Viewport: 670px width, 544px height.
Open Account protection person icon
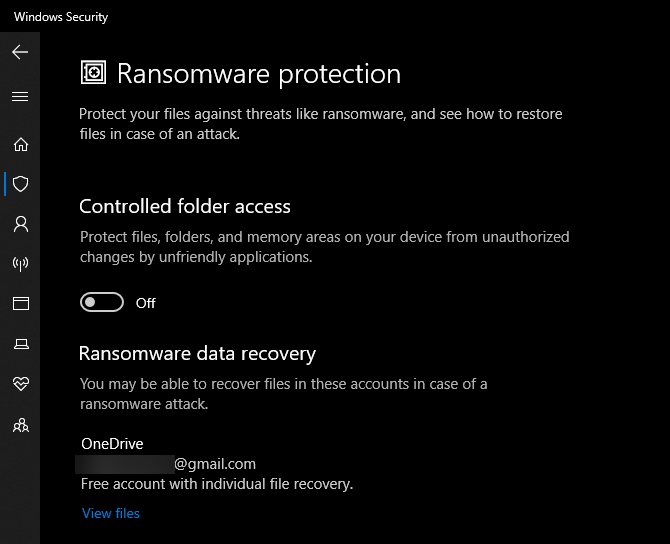coord(21,224)
